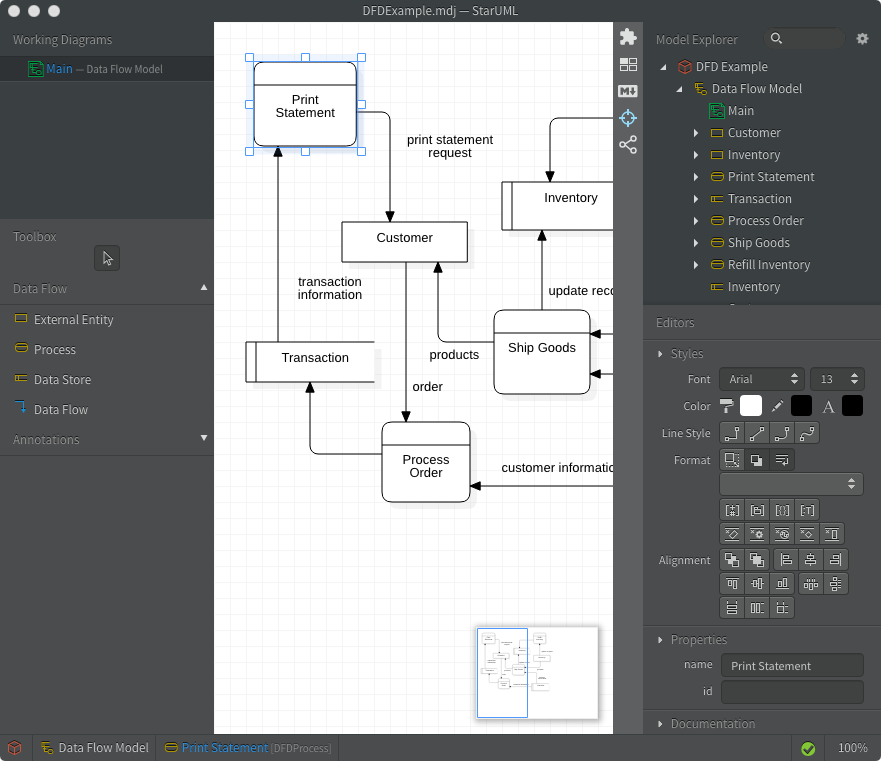Screen dimensions: 881x761
Task: Select the pointer tool in the Toolbox
Action: [x=107, y=258]
